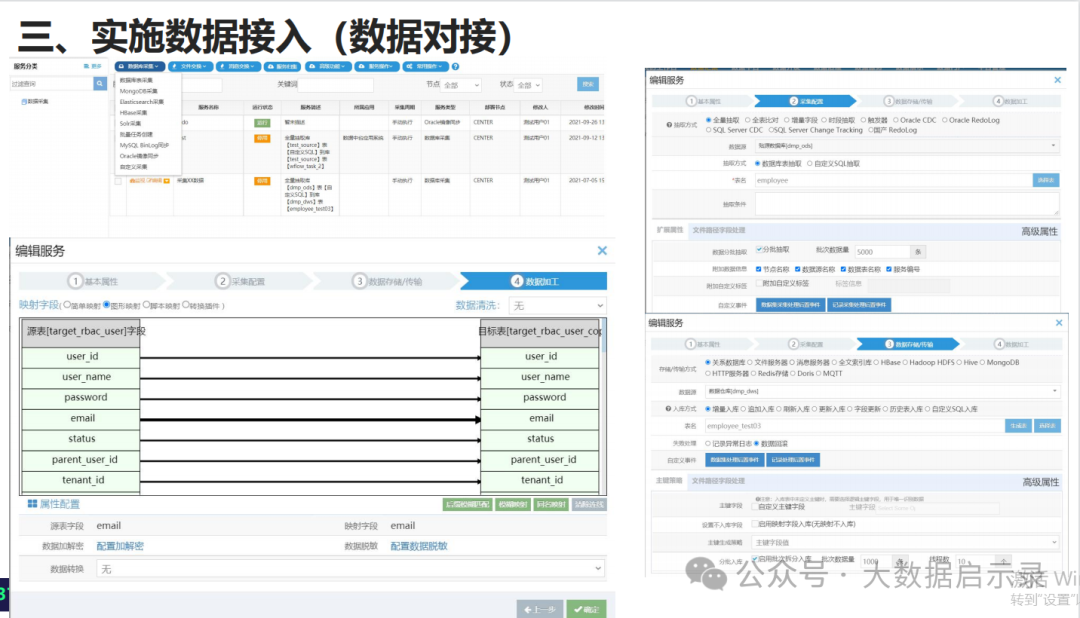Image resolution: width=1080 pixels, height=618 pixels.
Task: Toggle the 服务编号 checkbox
Action: click(x=889, y=269)
